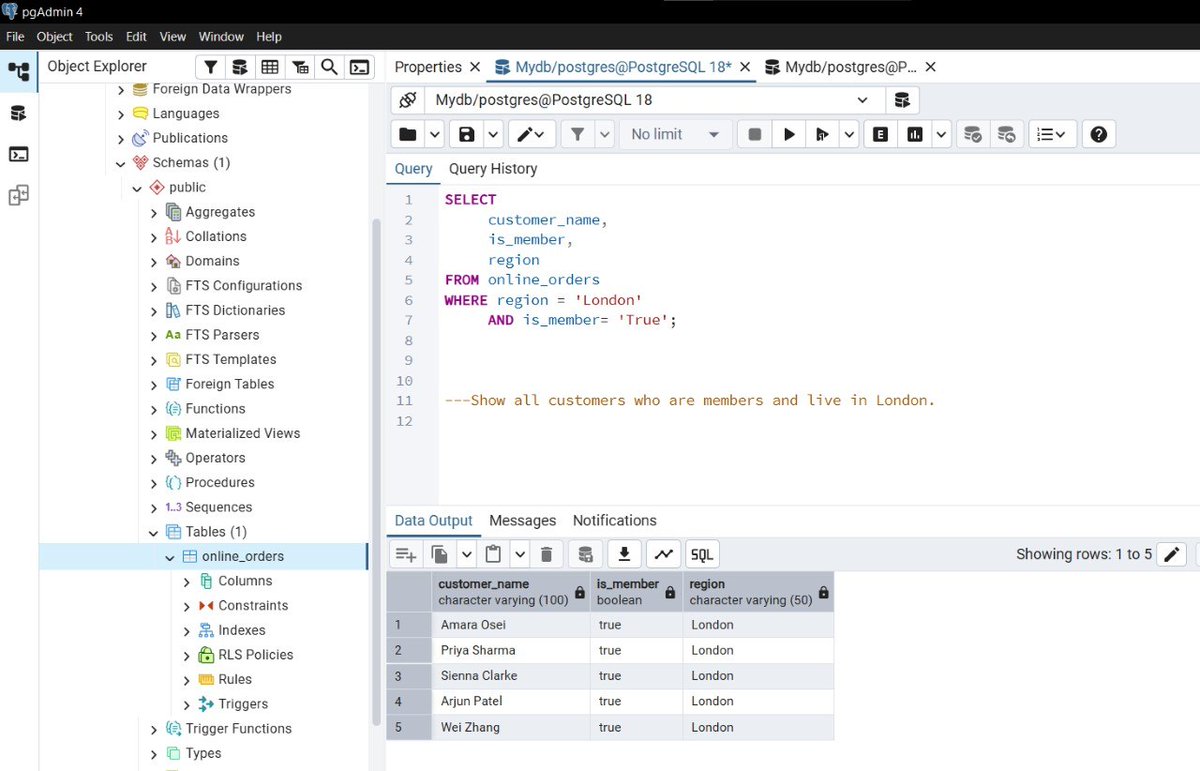Click row number 3 header in results

coord(409,676)
